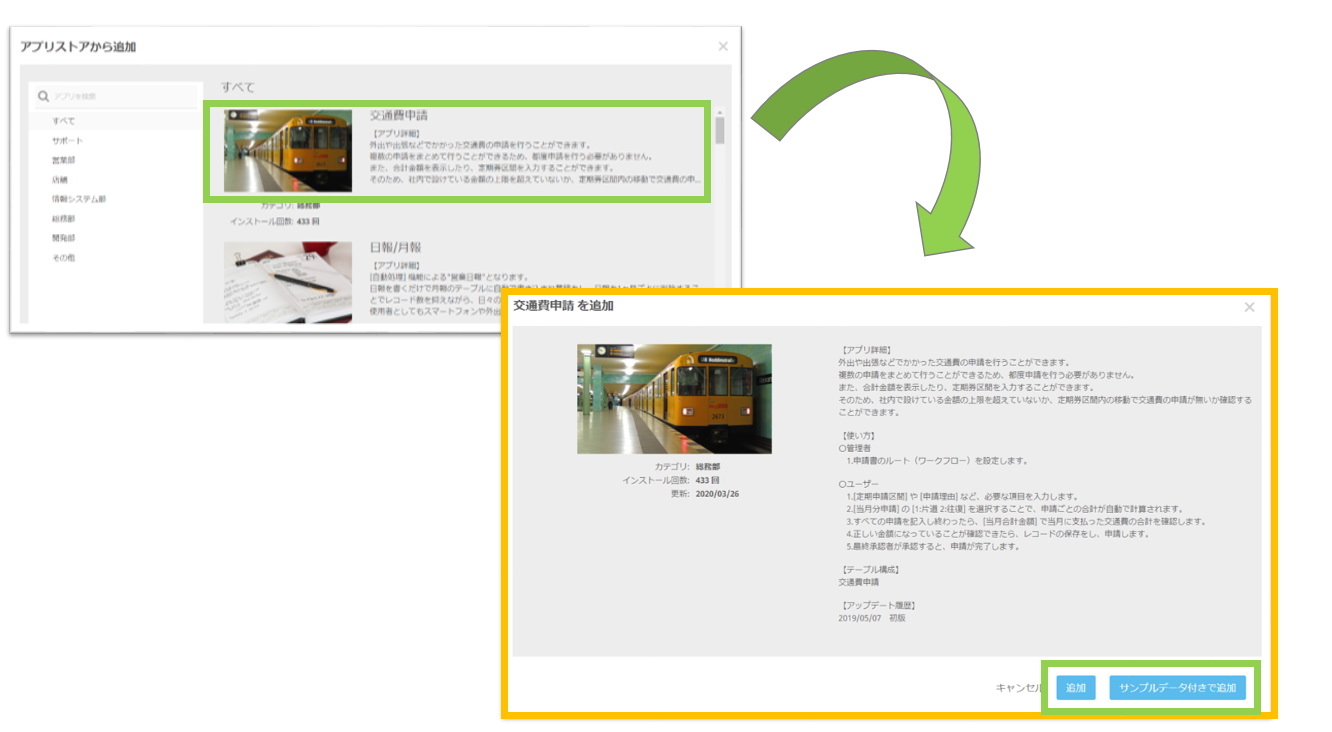Select the サポート category
The image size is (1332, 732).
68,140
